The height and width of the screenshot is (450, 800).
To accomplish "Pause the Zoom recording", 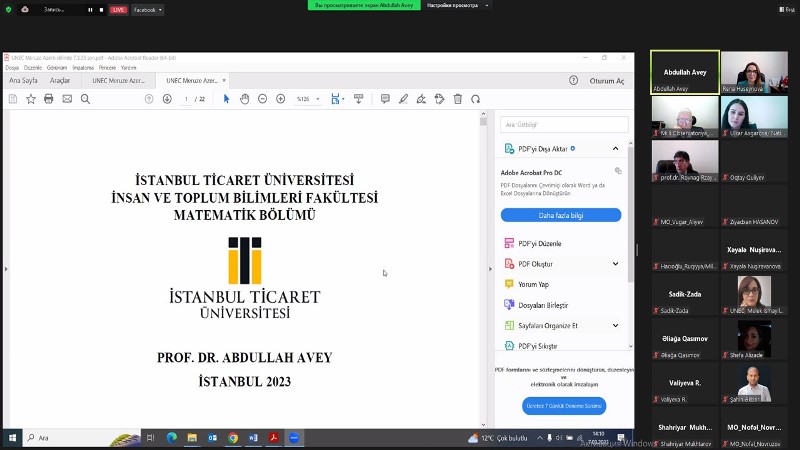I will [x=90, y=10].
